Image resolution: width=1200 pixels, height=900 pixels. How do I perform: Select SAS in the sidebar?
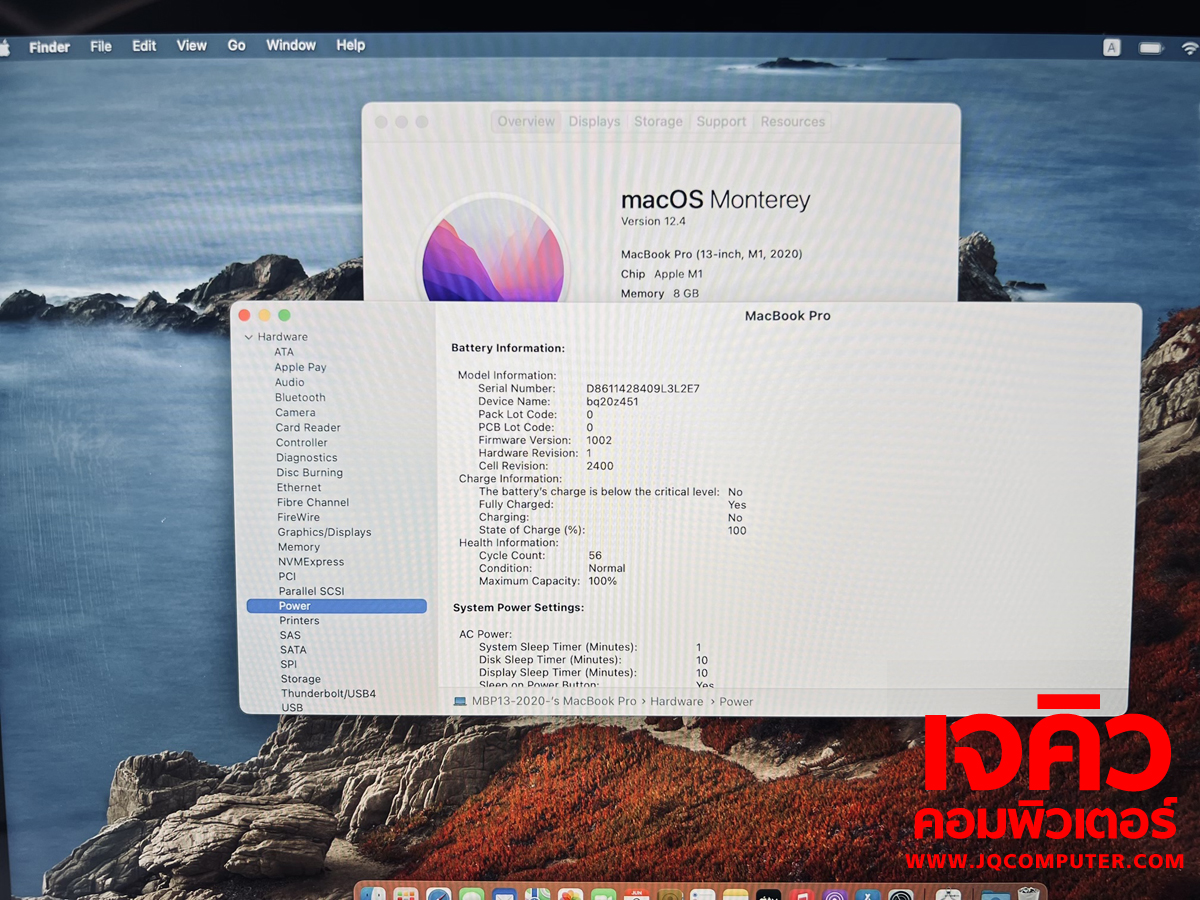[x=290, y=635]
